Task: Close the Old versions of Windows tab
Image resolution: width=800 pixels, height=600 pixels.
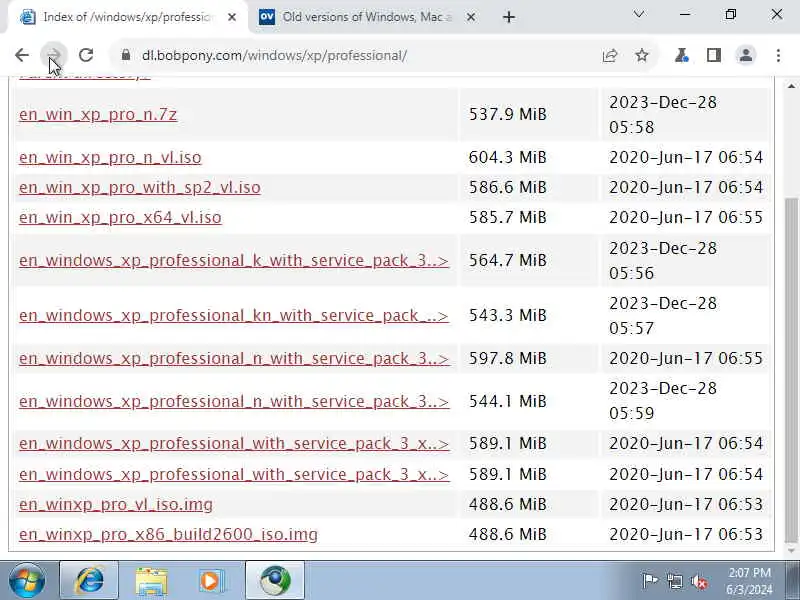Action: point(471,17)
